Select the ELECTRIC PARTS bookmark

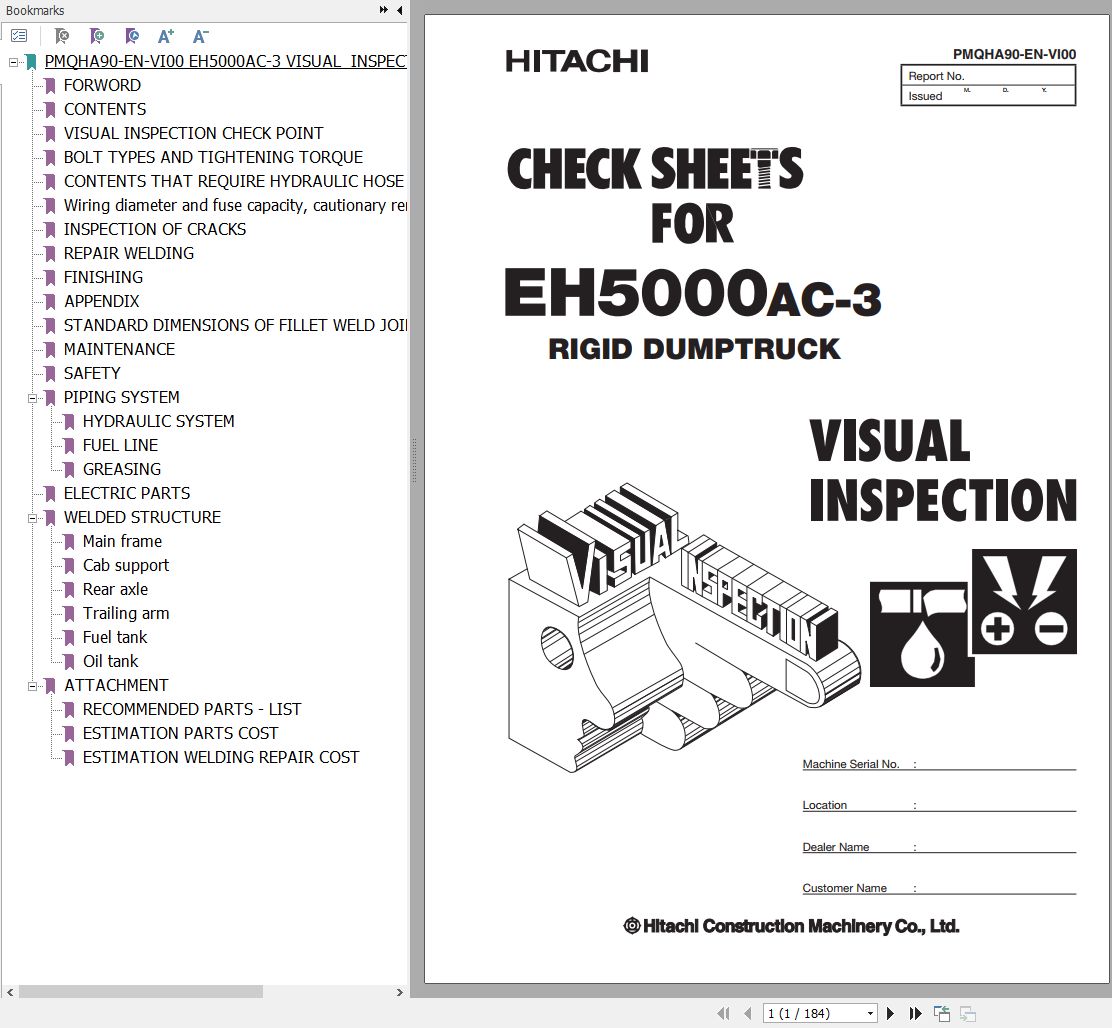[127, 493]
